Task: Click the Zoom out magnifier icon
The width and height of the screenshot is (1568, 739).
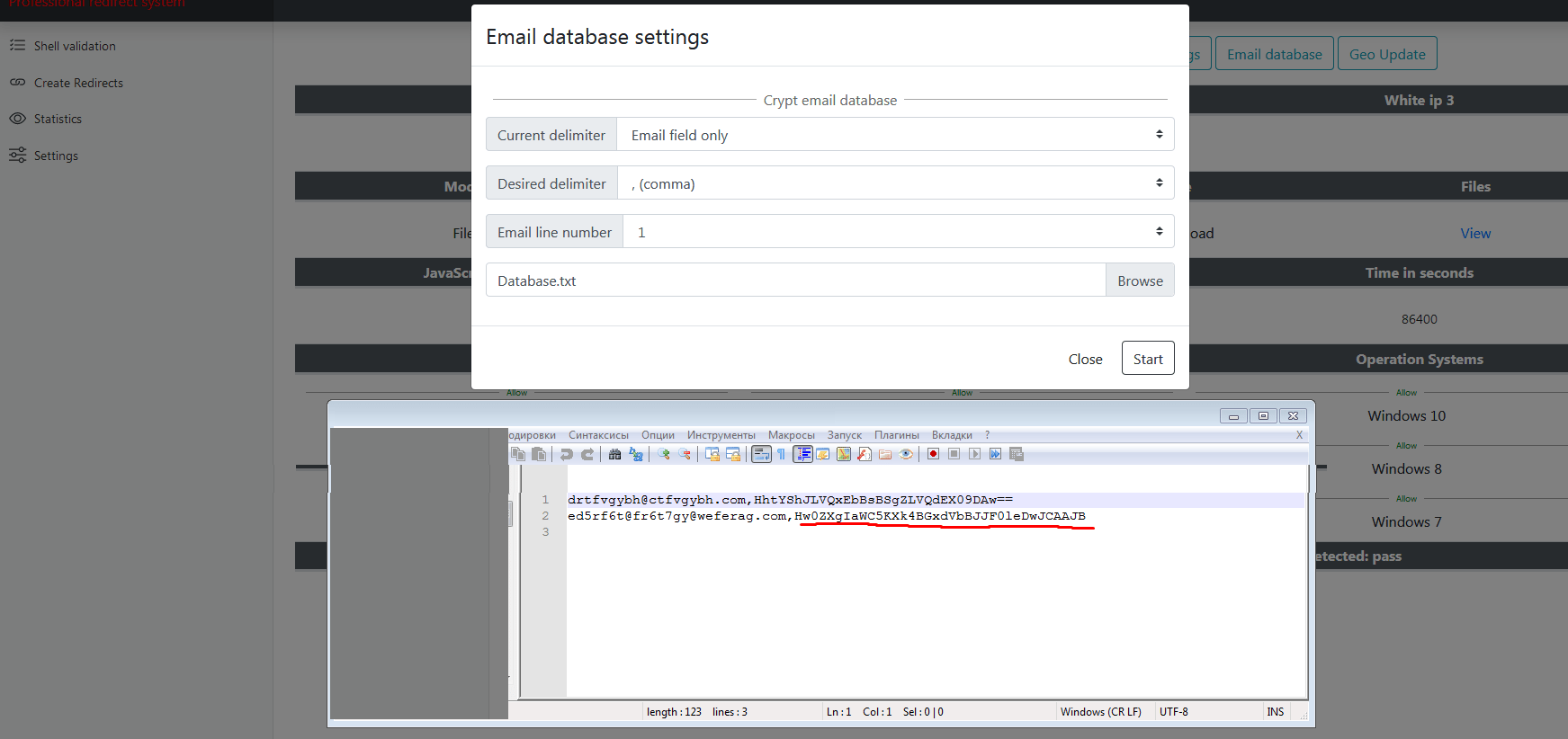Action: (685, 454)
